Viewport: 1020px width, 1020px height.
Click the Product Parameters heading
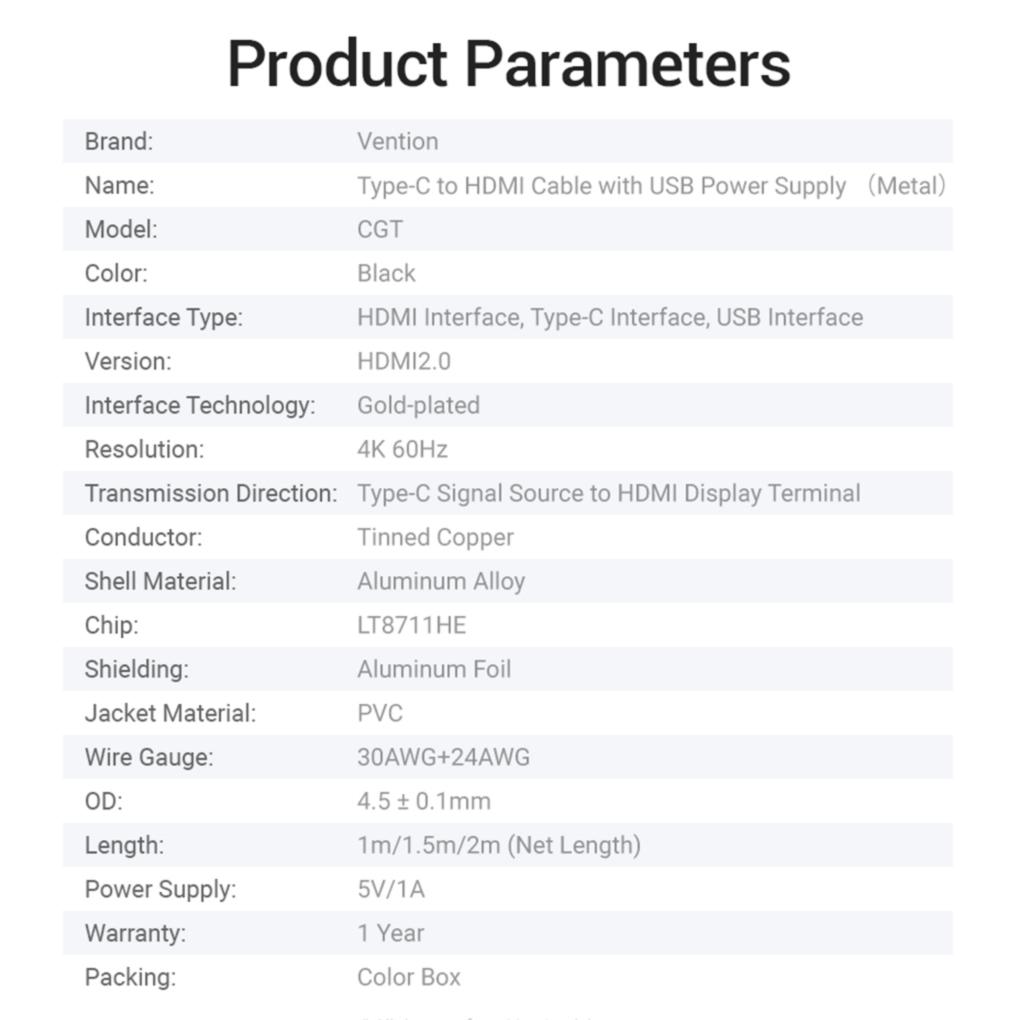(x=509, y=64)
